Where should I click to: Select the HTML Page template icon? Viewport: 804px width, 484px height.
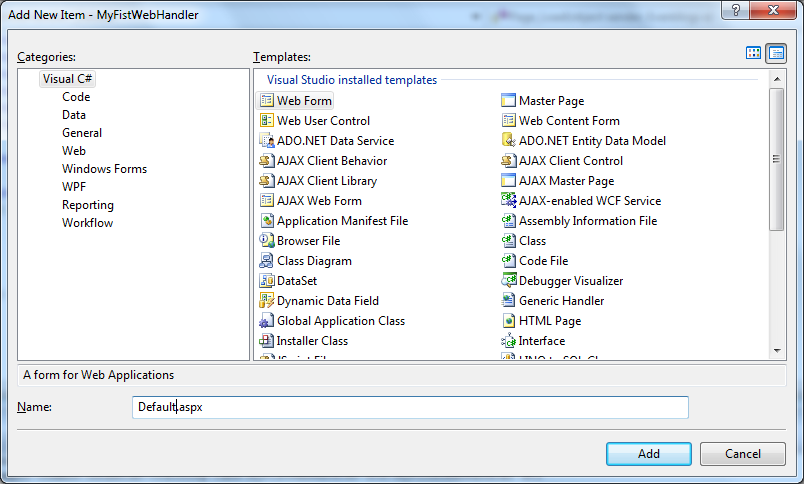tap(509, 321)
